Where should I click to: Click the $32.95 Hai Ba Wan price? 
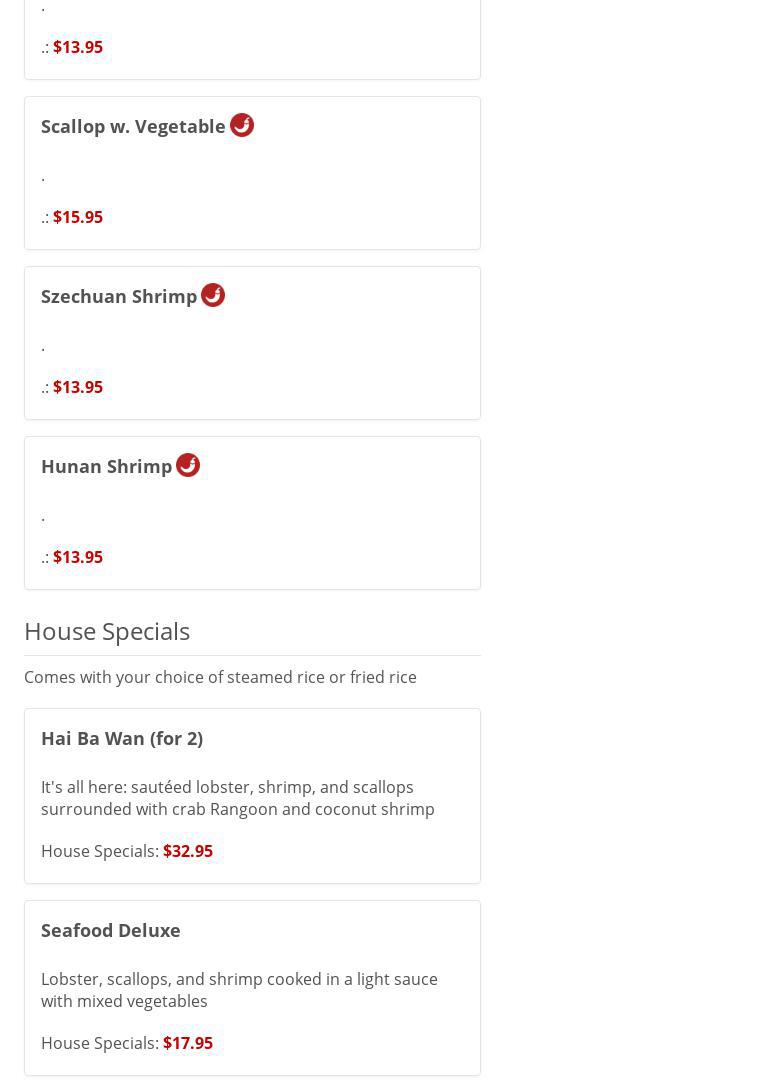(188, 851)
